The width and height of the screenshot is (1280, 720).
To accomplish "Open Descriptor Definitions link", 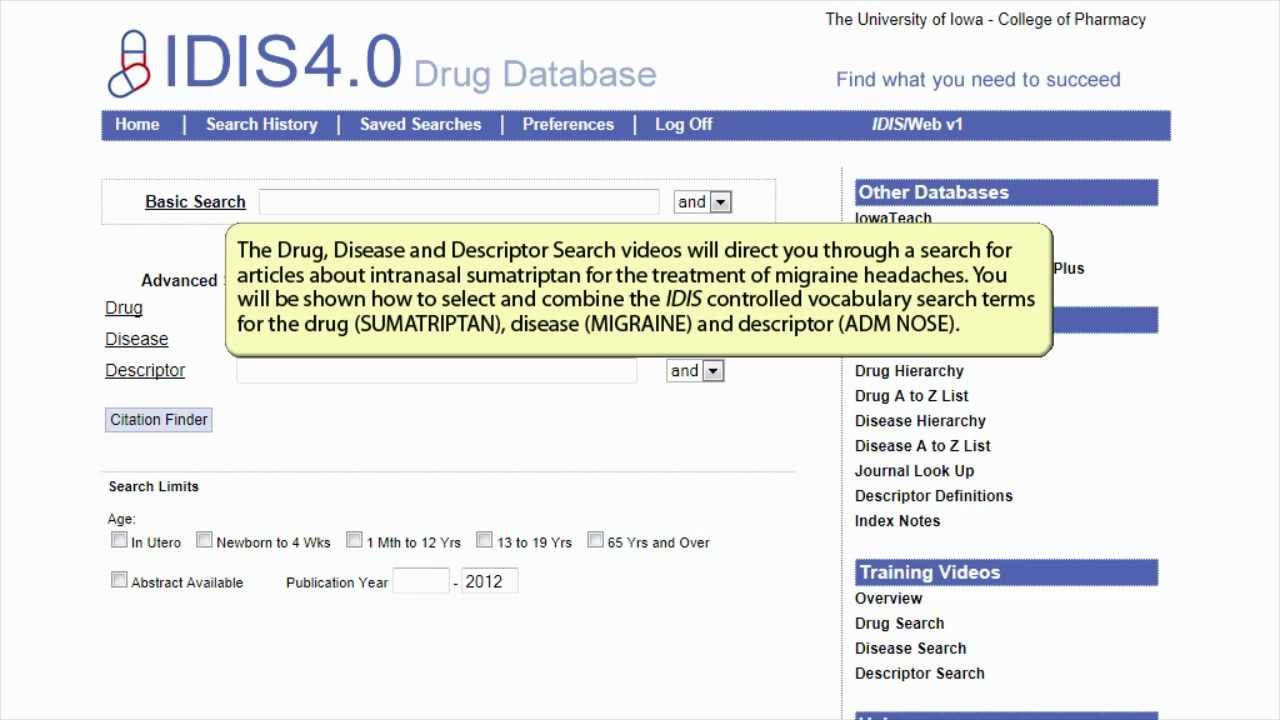I will pyautogui.click(x=934, y=496).
